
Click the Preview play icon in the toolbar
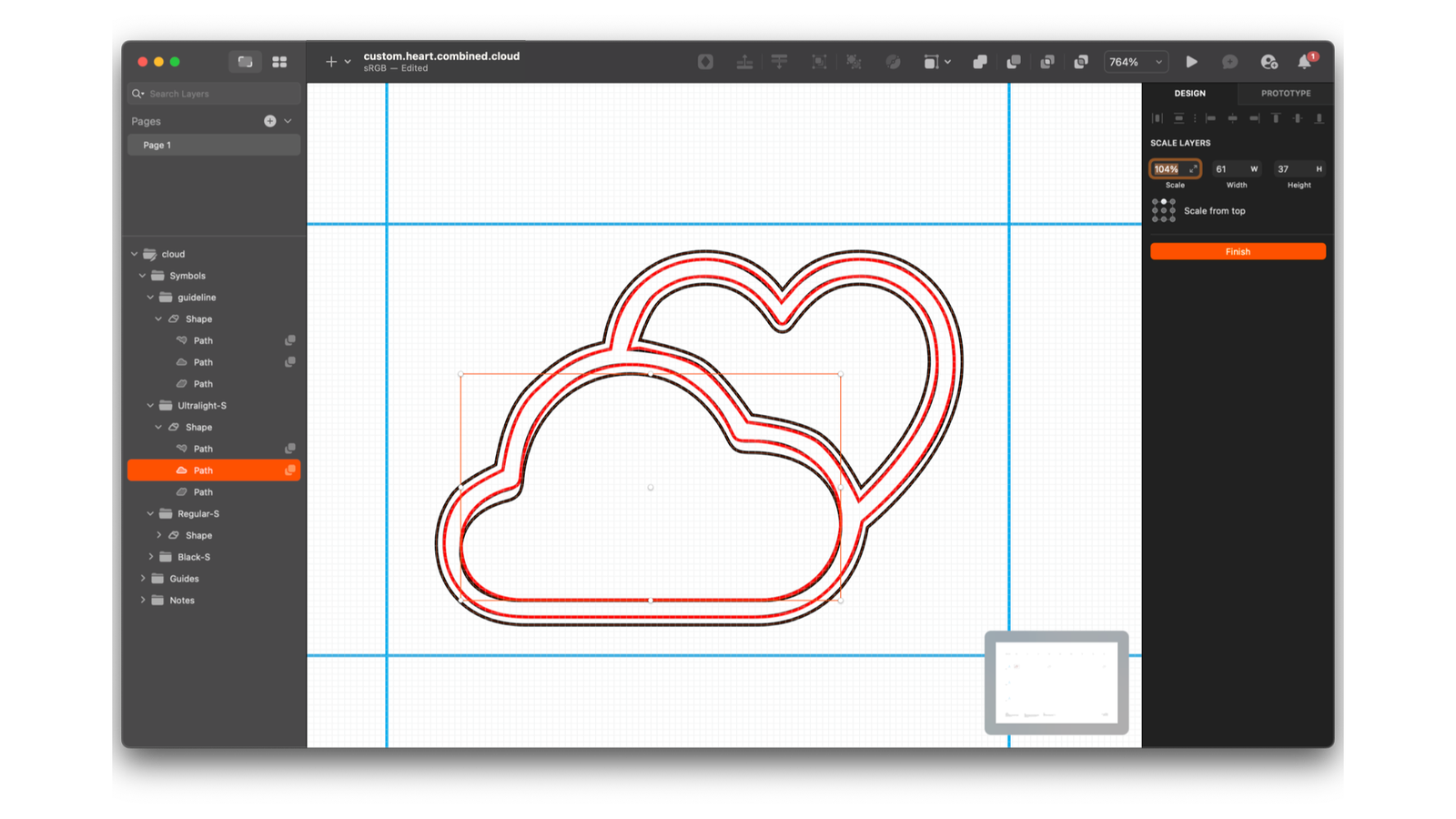point(1193,62)
